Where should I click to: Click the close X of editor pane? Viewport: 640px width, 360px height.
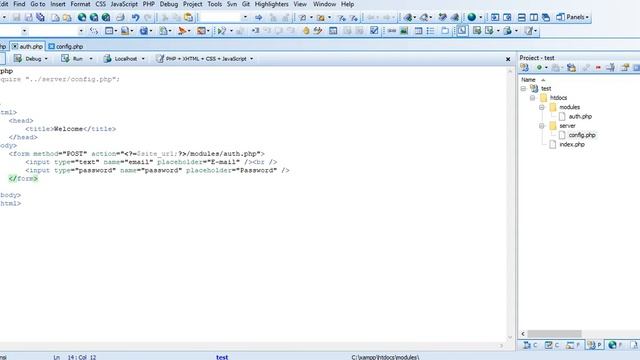pyautogui.click(x=508, y=59)
